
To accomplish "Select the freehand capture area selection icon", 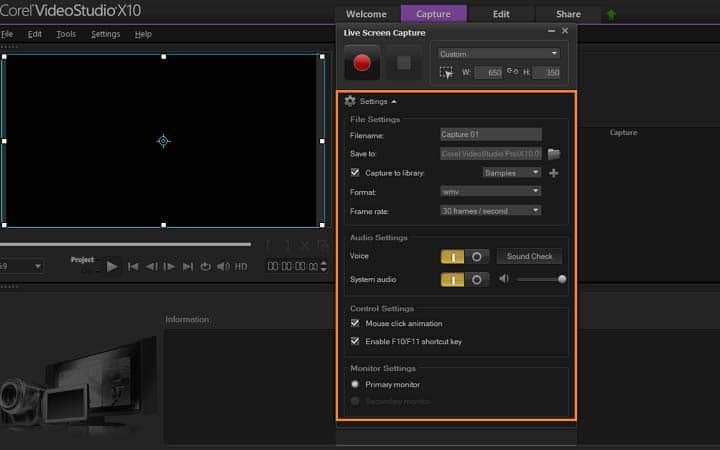I will 446,73.
